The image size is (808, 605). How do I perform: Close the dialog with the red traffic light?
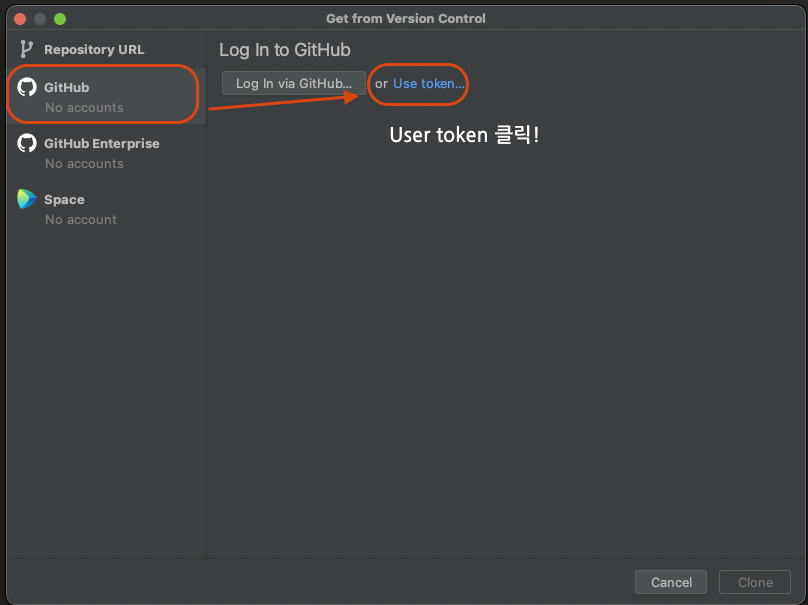tap(18, 18)
